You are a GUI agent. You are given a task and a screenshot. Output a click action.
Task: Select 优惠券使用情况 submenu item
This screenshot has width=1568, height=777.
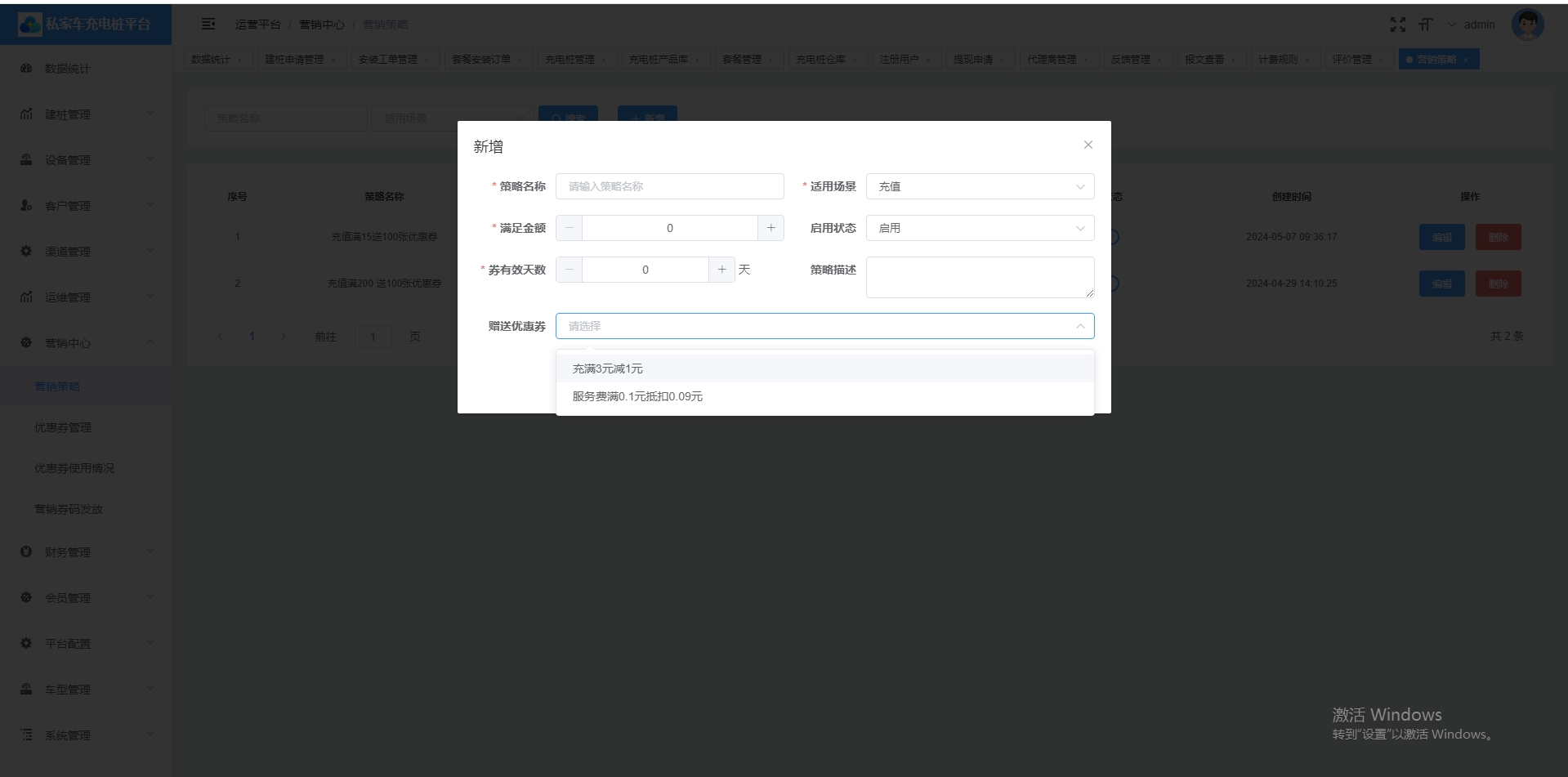click(86, 468)
